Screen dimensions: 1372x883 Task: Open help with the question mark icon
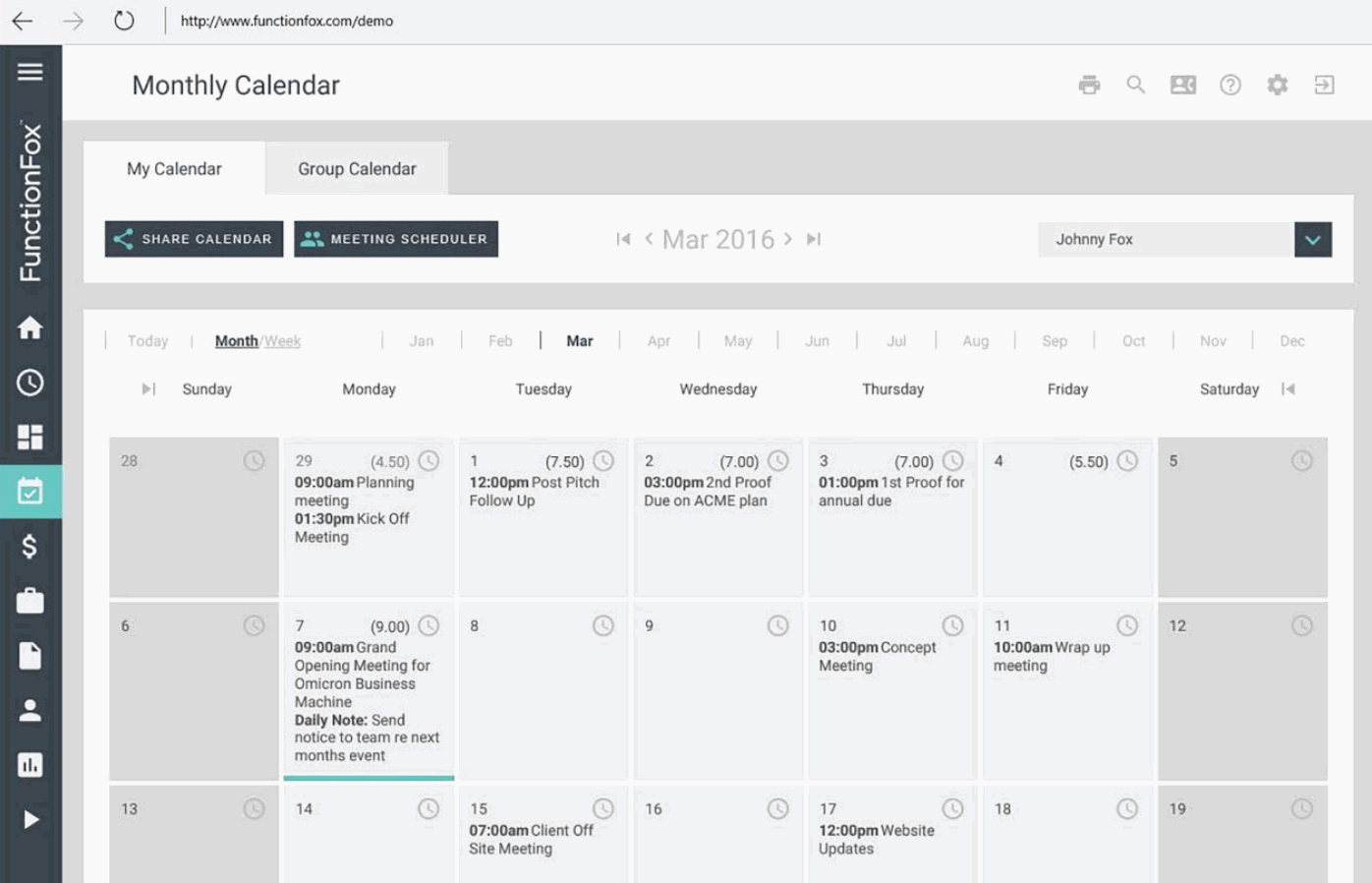pos(1230,85)
